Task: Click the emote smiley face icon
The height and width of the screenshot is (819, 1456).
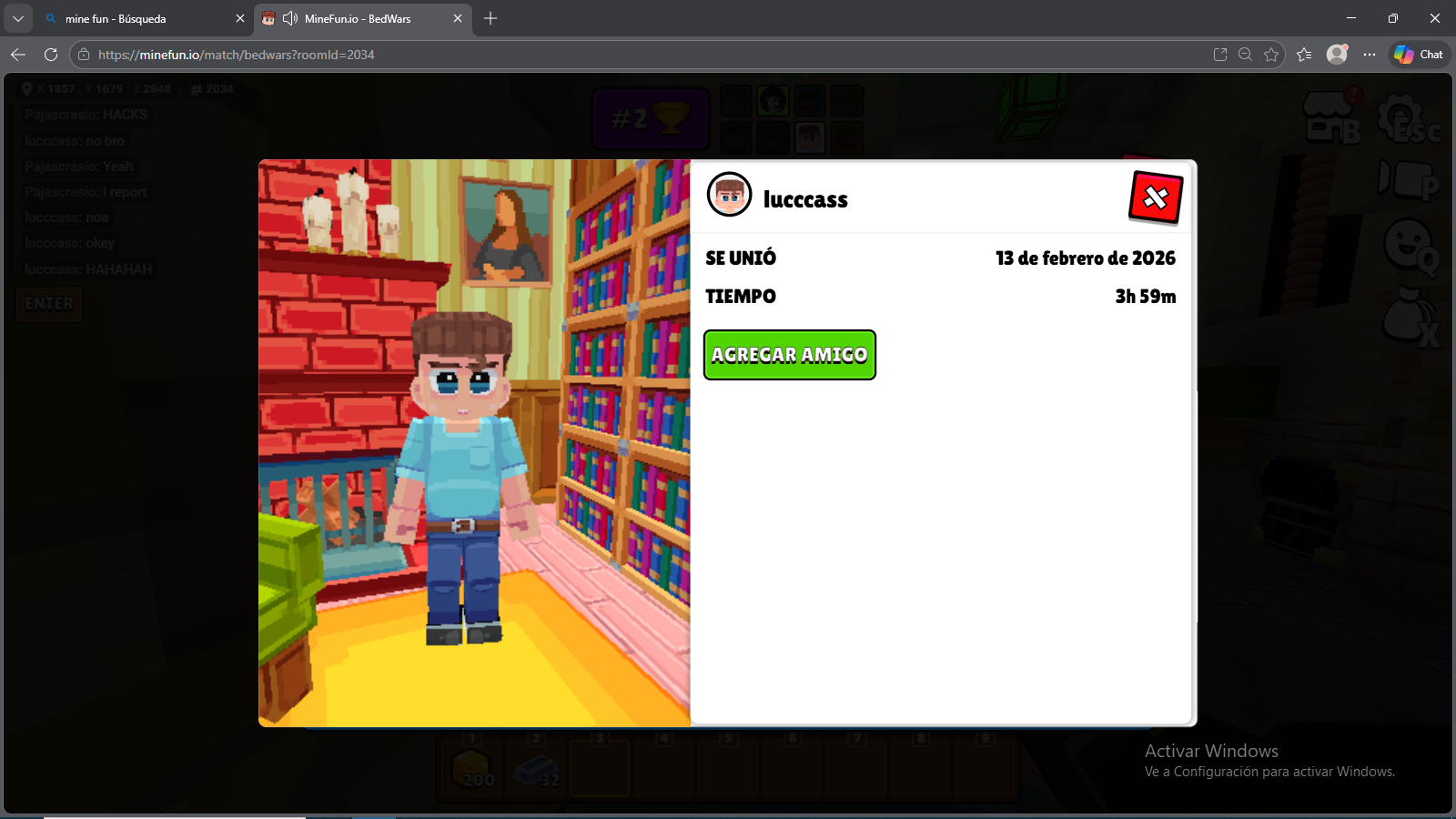Action: [x=1409, y=244]
